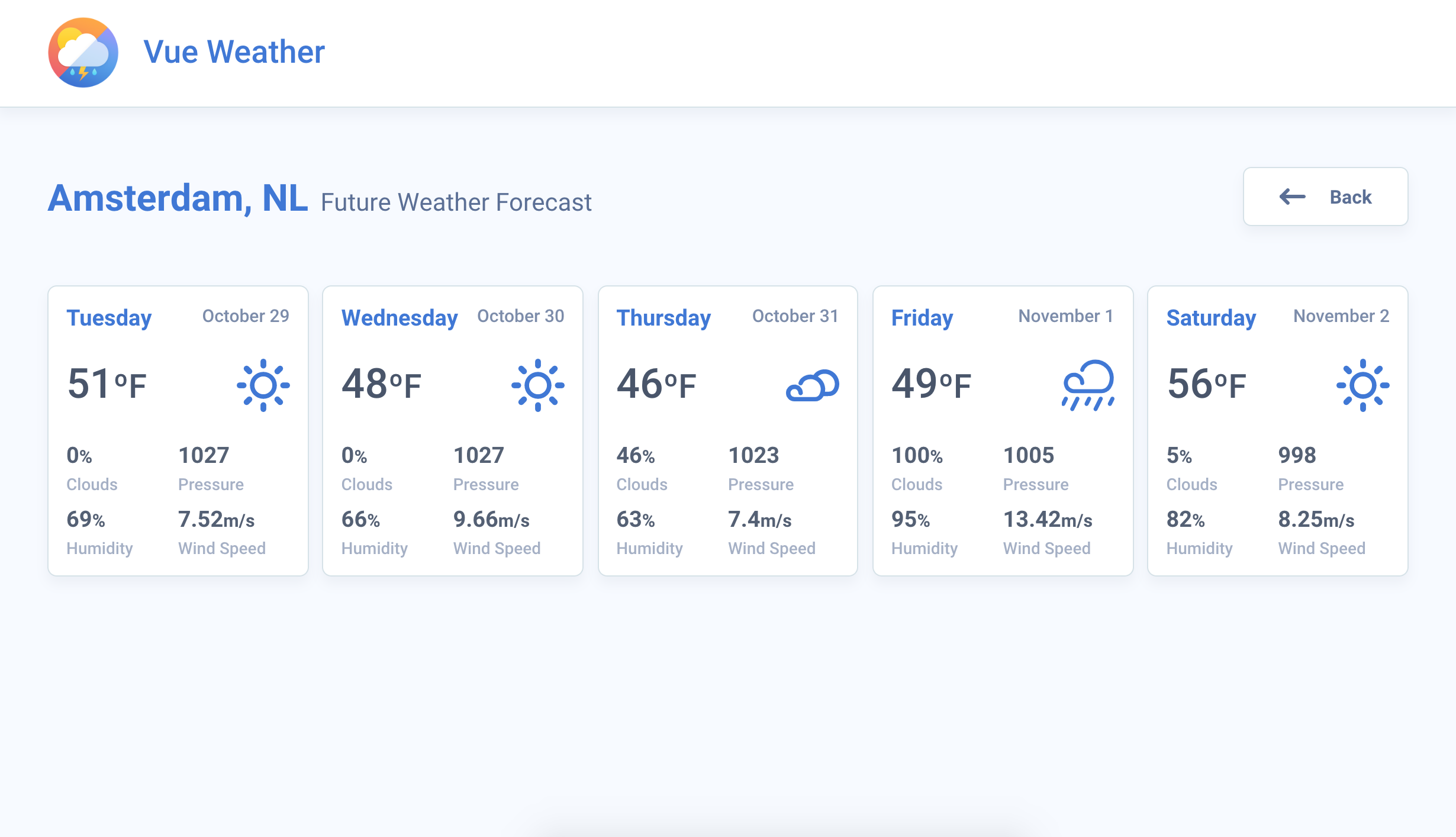Click the Vue Weather logo icon
This screenshot has width=1456, height=837.
pos(83,53)
